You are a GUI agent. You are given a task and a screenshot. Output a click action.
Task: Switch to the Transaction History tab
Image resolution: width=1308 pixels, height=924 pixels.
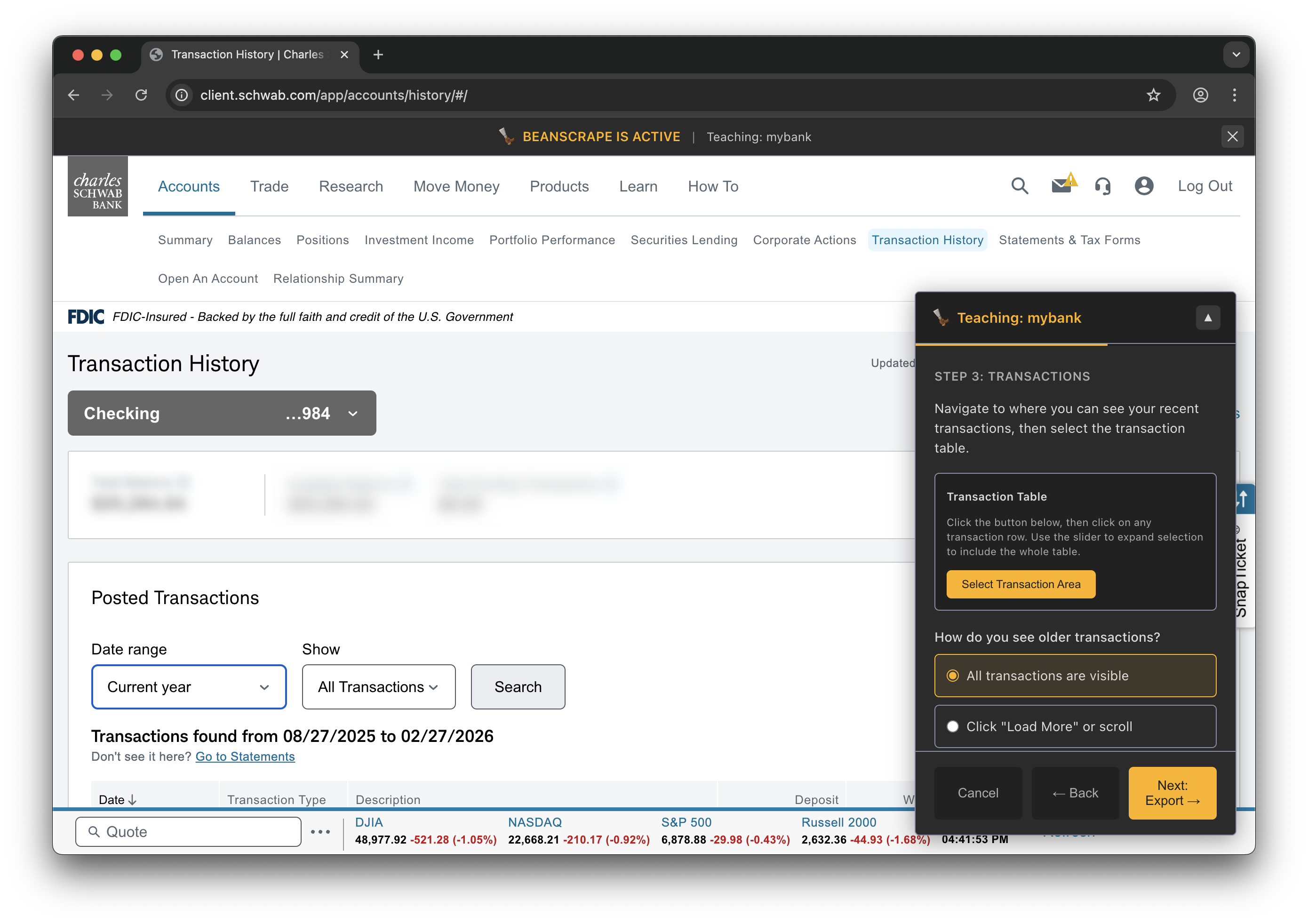[927, 240]
